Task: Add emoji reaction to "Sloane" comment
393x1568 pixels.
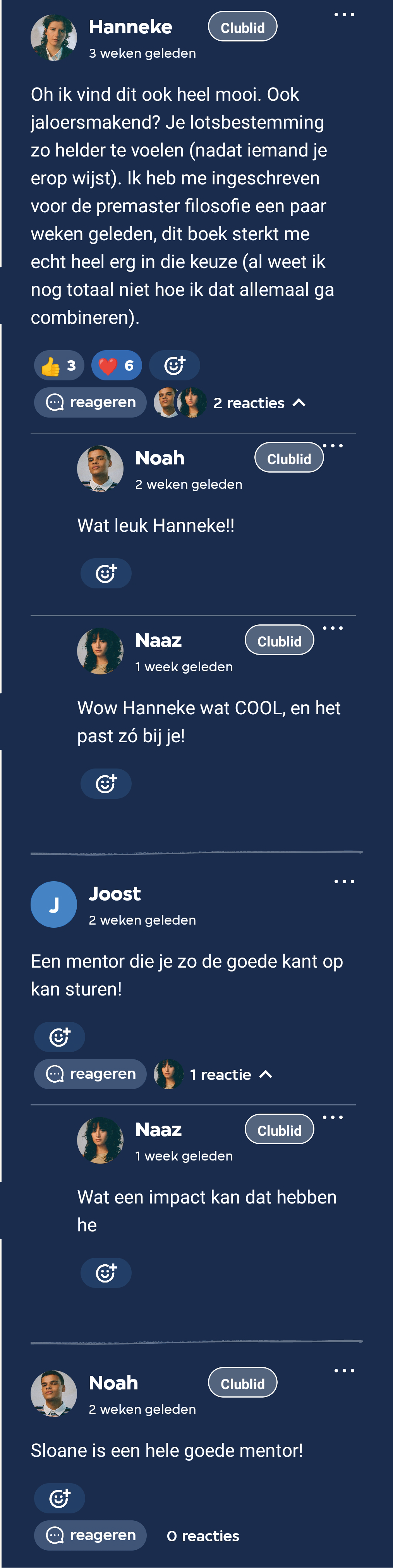Action: pos(60,1498)
